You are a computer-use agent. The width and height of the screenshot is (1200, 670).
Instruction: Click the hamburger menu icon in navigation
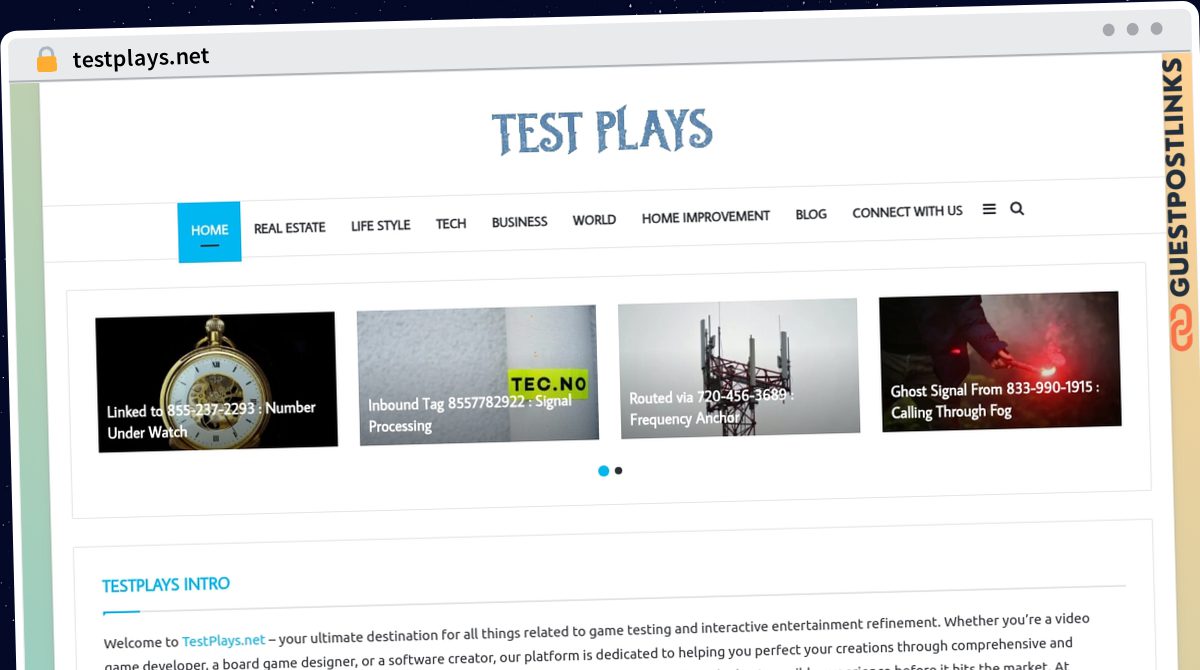coord(989,209)
